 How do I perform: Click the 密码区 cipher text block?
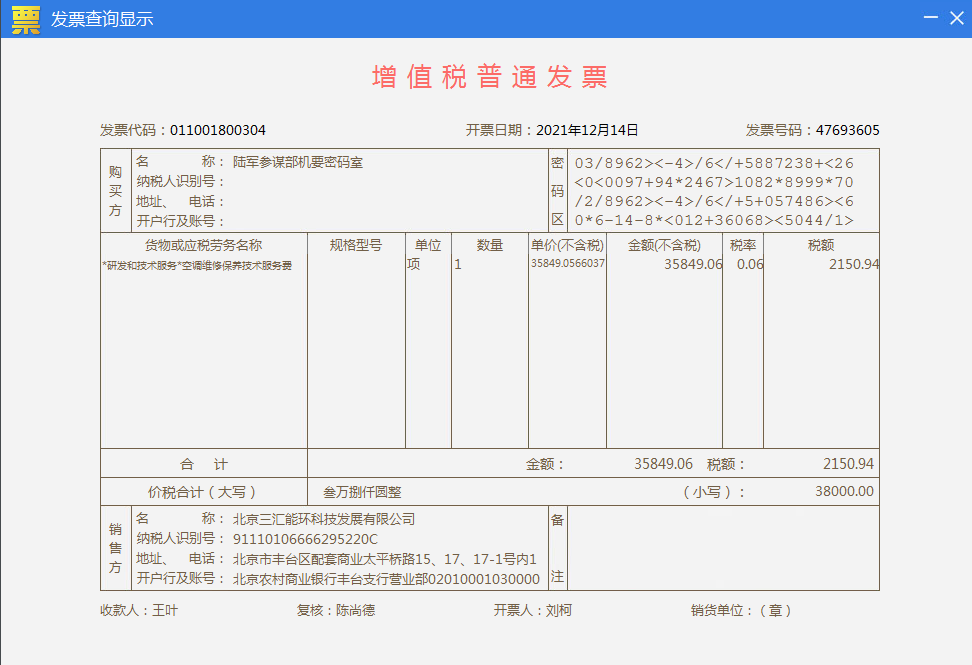click(714, 191)
